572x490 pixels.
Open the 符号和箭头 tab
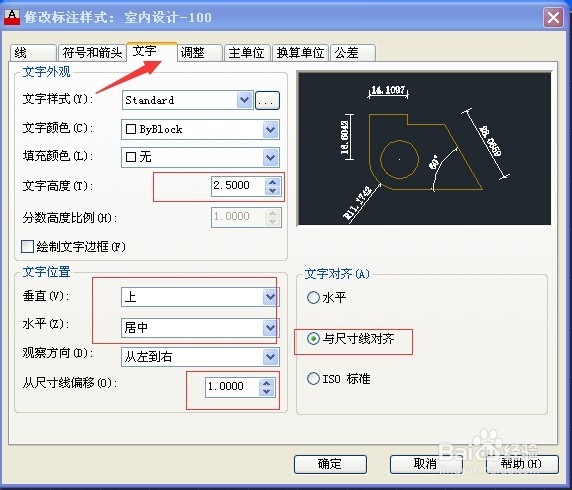92,53
